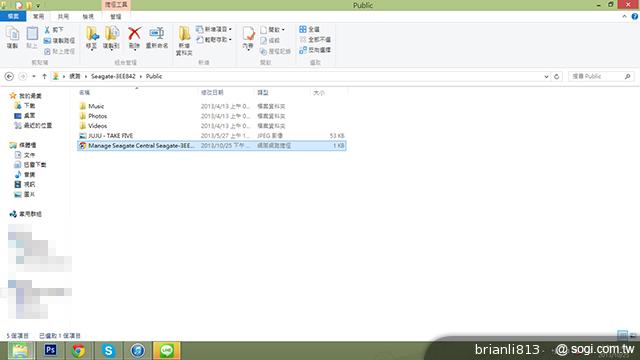Click the Select none button
Image resolution: width=640 pixels, height=360 pixels.
315,40
